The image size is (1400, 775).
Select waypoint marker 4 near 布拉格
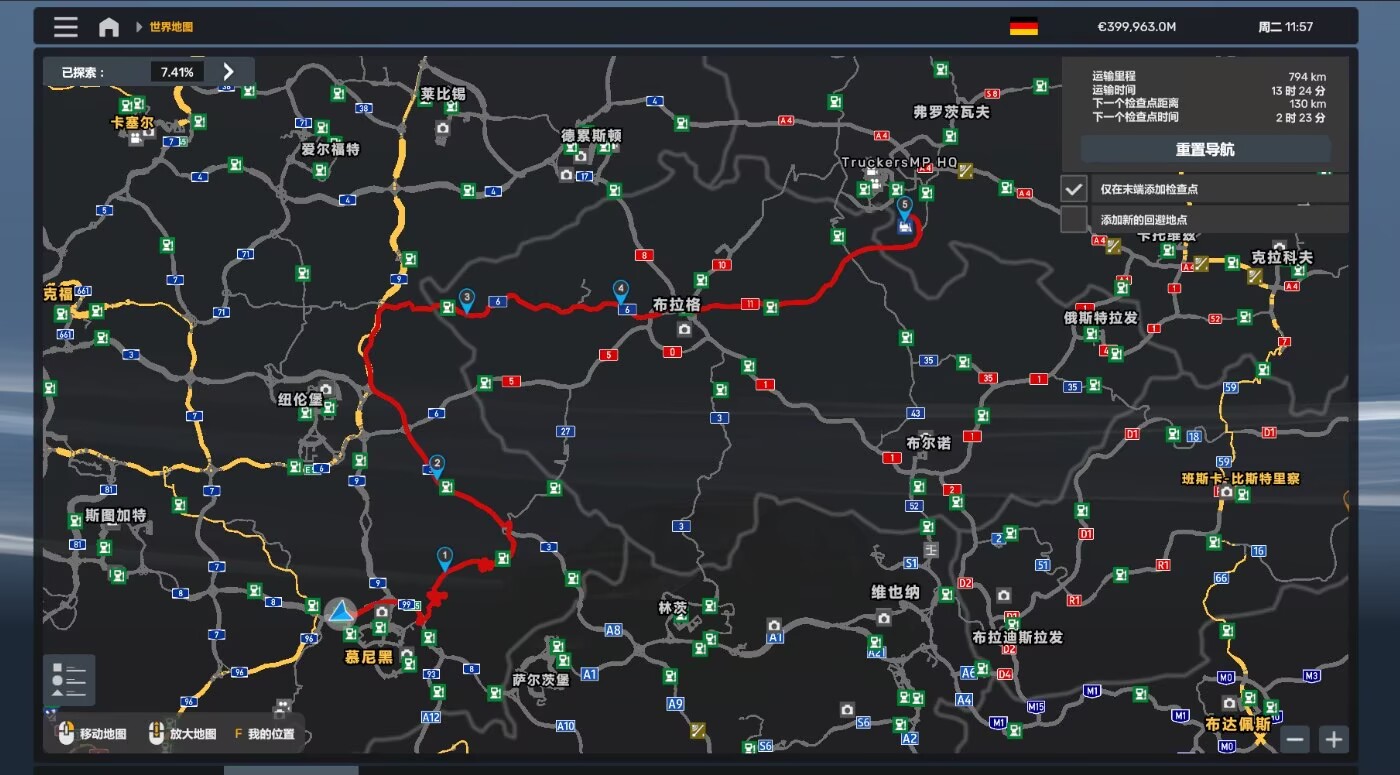(621, 291)
